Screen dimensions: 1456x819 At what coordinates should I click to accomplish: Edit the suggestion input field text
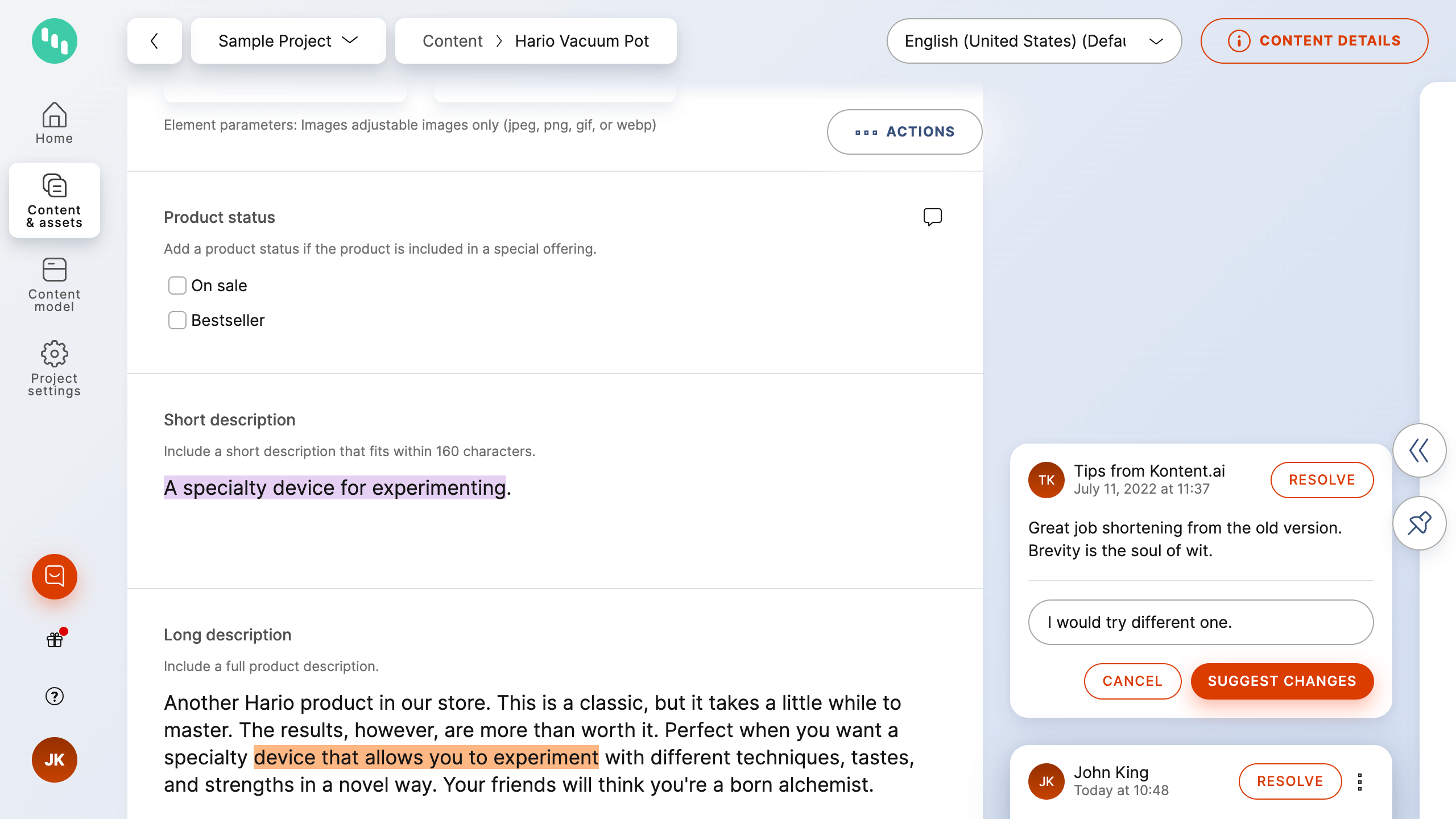(x=1201, y=622)
